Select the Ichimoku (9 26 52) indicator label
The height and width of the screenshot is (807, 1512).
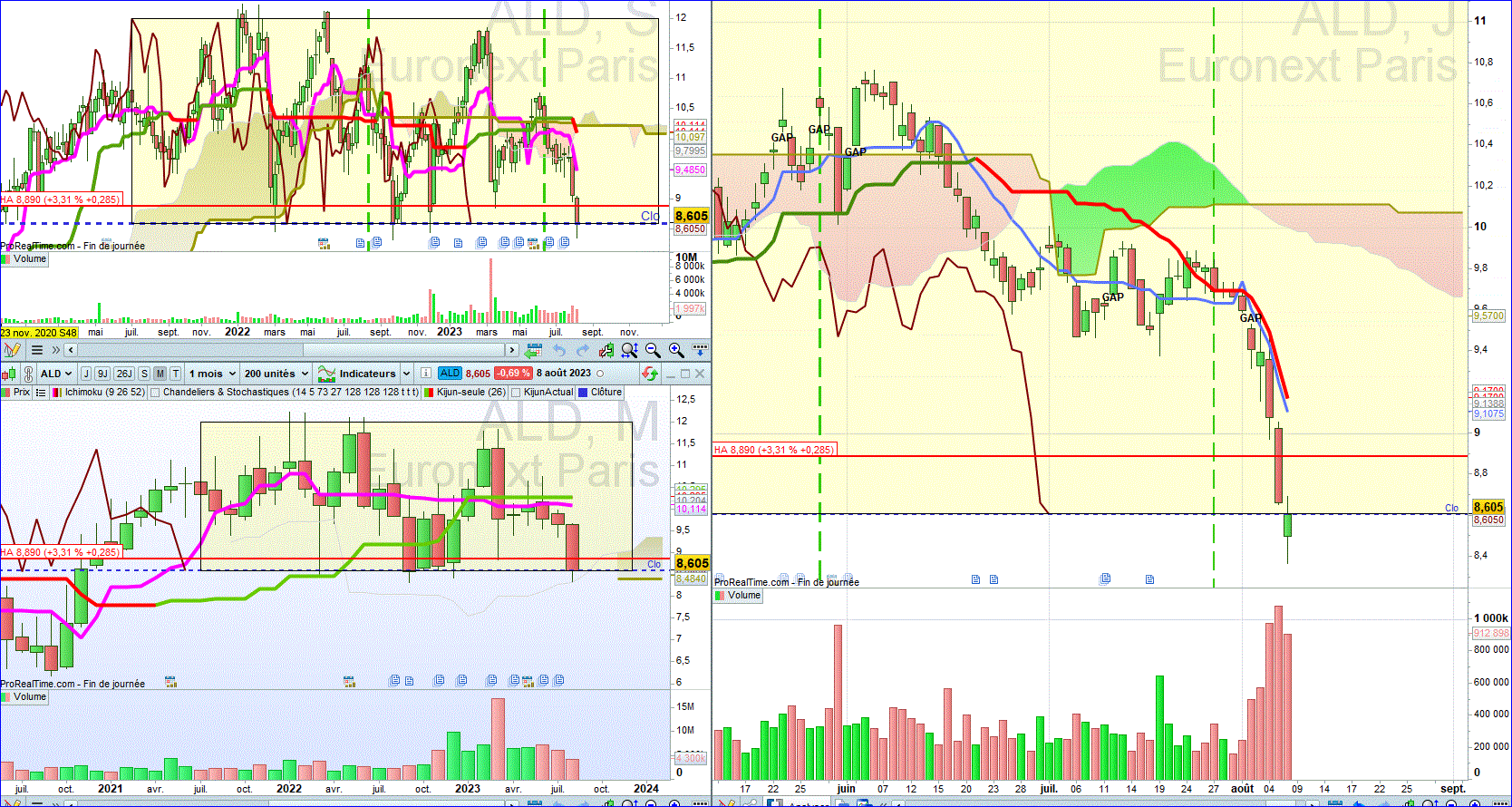tap(105, 393)
